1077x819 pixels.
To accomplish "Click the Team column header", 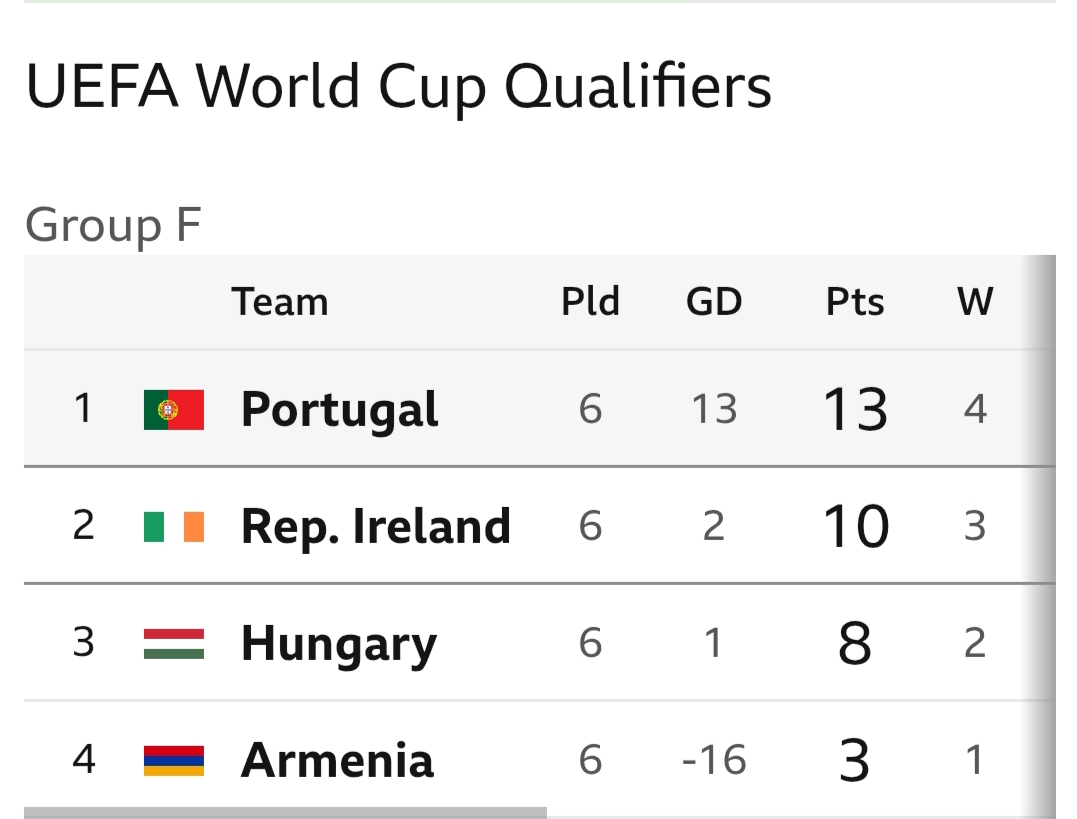I will [x=280, y=302].
